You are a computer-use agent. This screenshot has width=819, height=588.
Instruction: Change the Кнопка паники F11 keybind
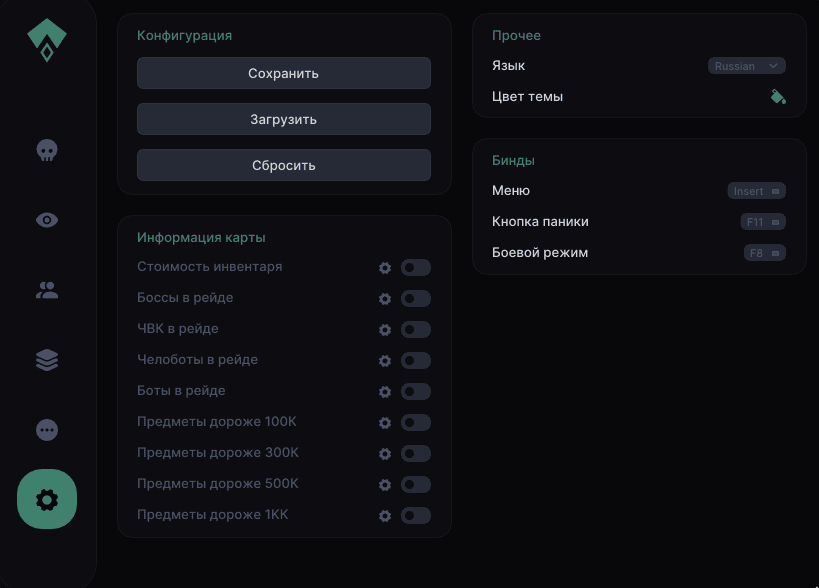(x=763, y=222)
